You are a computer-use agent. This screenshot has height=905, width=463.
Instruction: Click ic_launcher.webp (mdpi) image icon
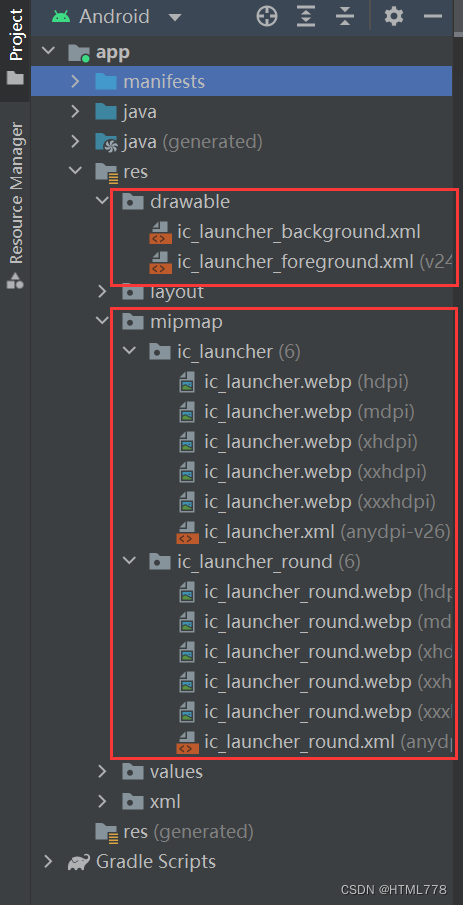pyautogui.click(x=187, y=412)
